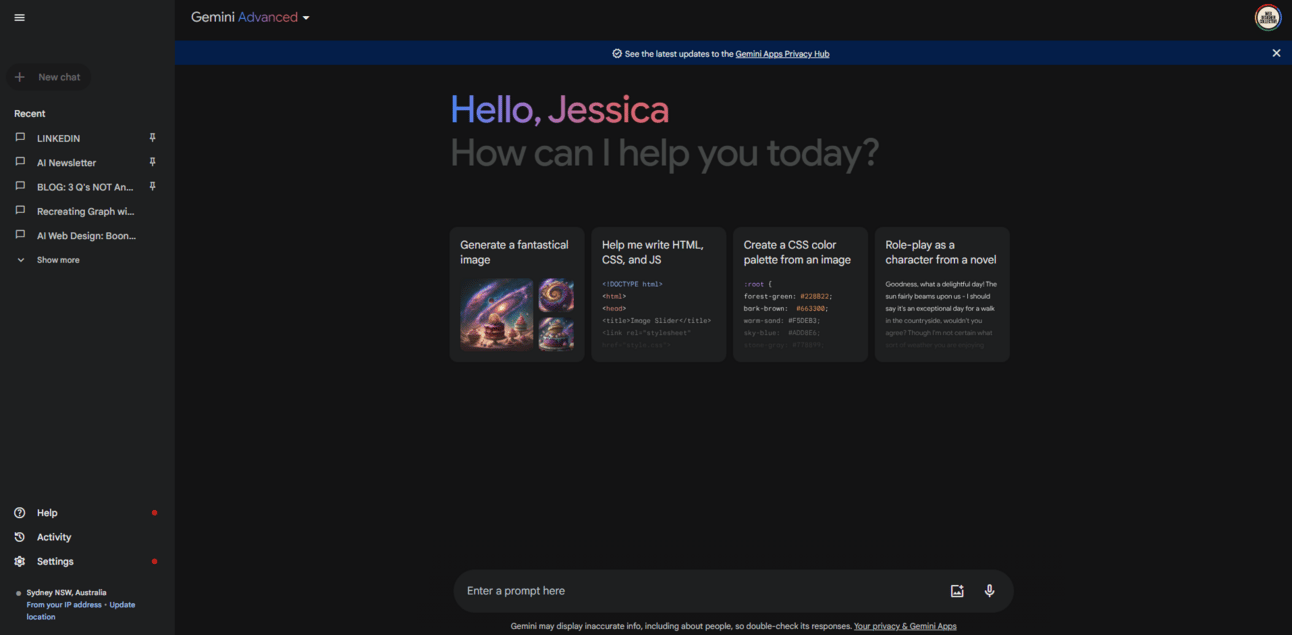
Task: Unpin the AI Newsletter chat via pin icon
Action: coord(153,162)
